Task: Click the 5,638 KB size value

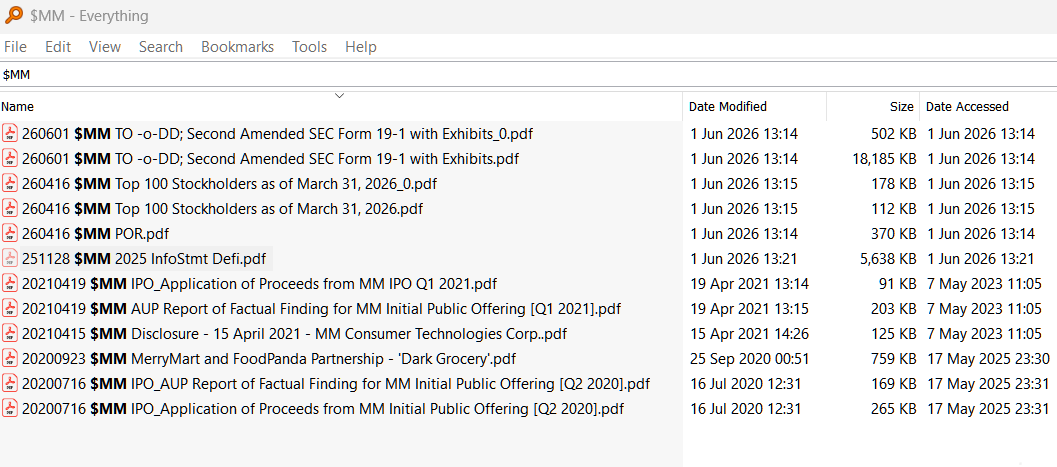Action: 889,258
